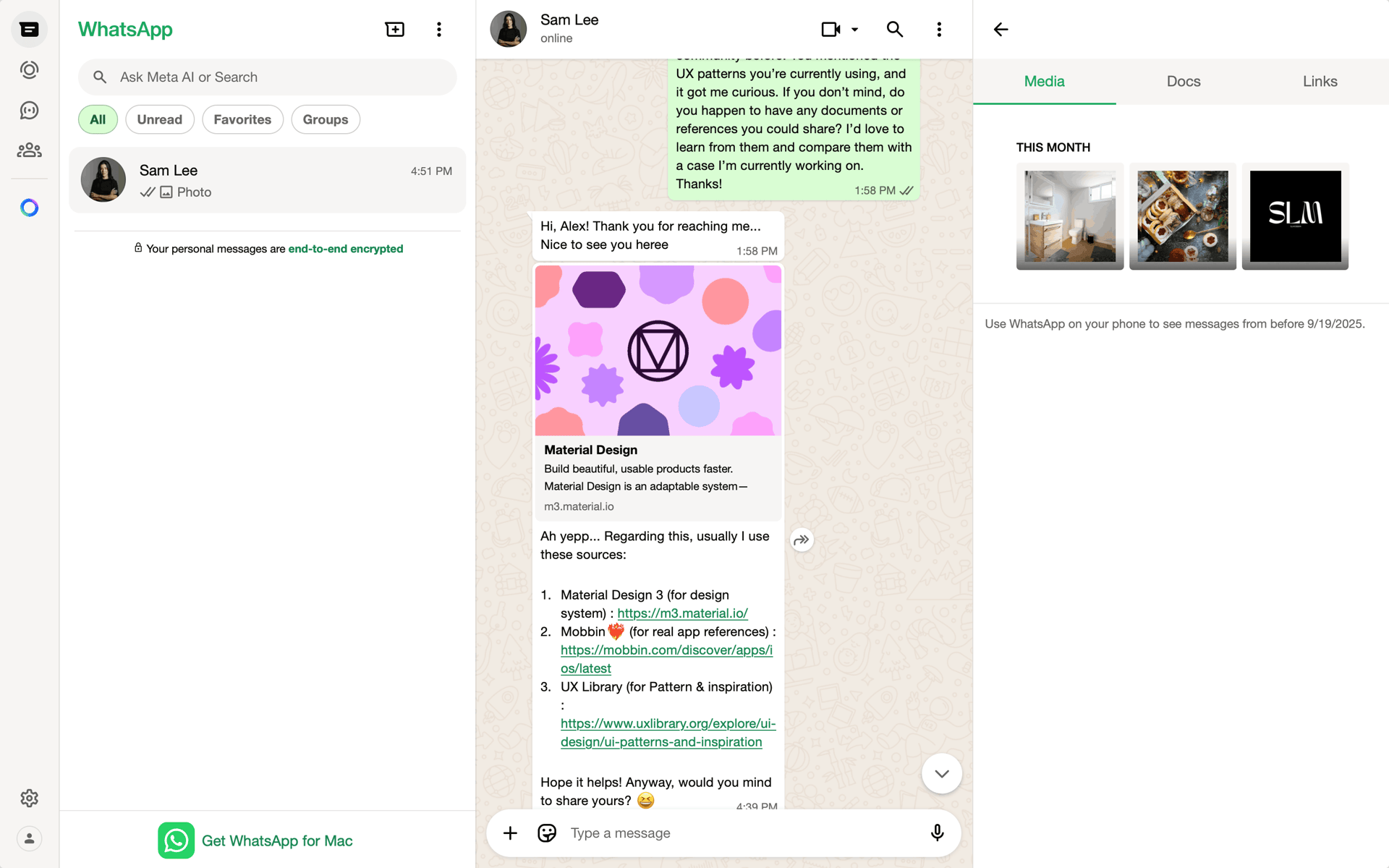Open the attach plus menu in composer
Screen dimensions: 1389x868
tap(510, 833)
